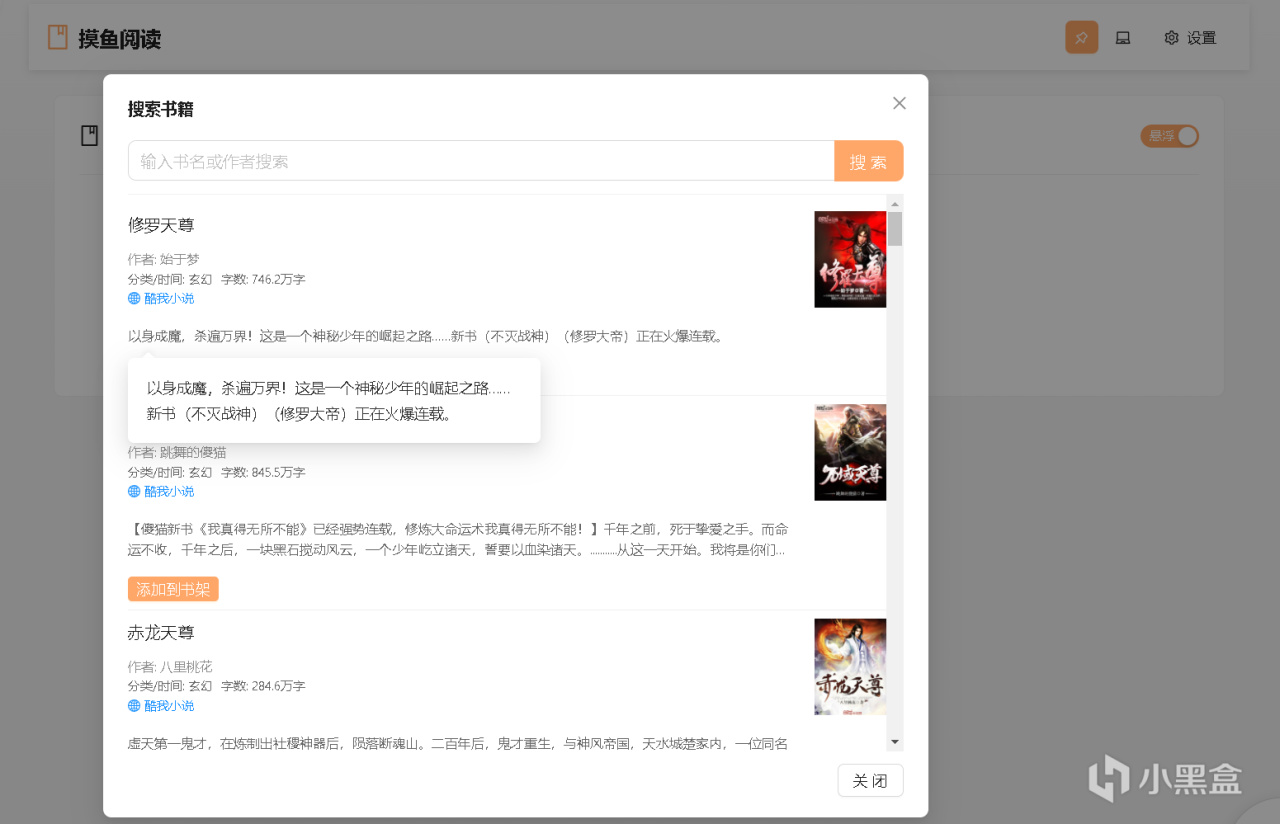Select the 赤龙天尊 book title
Image resolution: width=1280 pixels, height=824 pixels.
(161, 633)
